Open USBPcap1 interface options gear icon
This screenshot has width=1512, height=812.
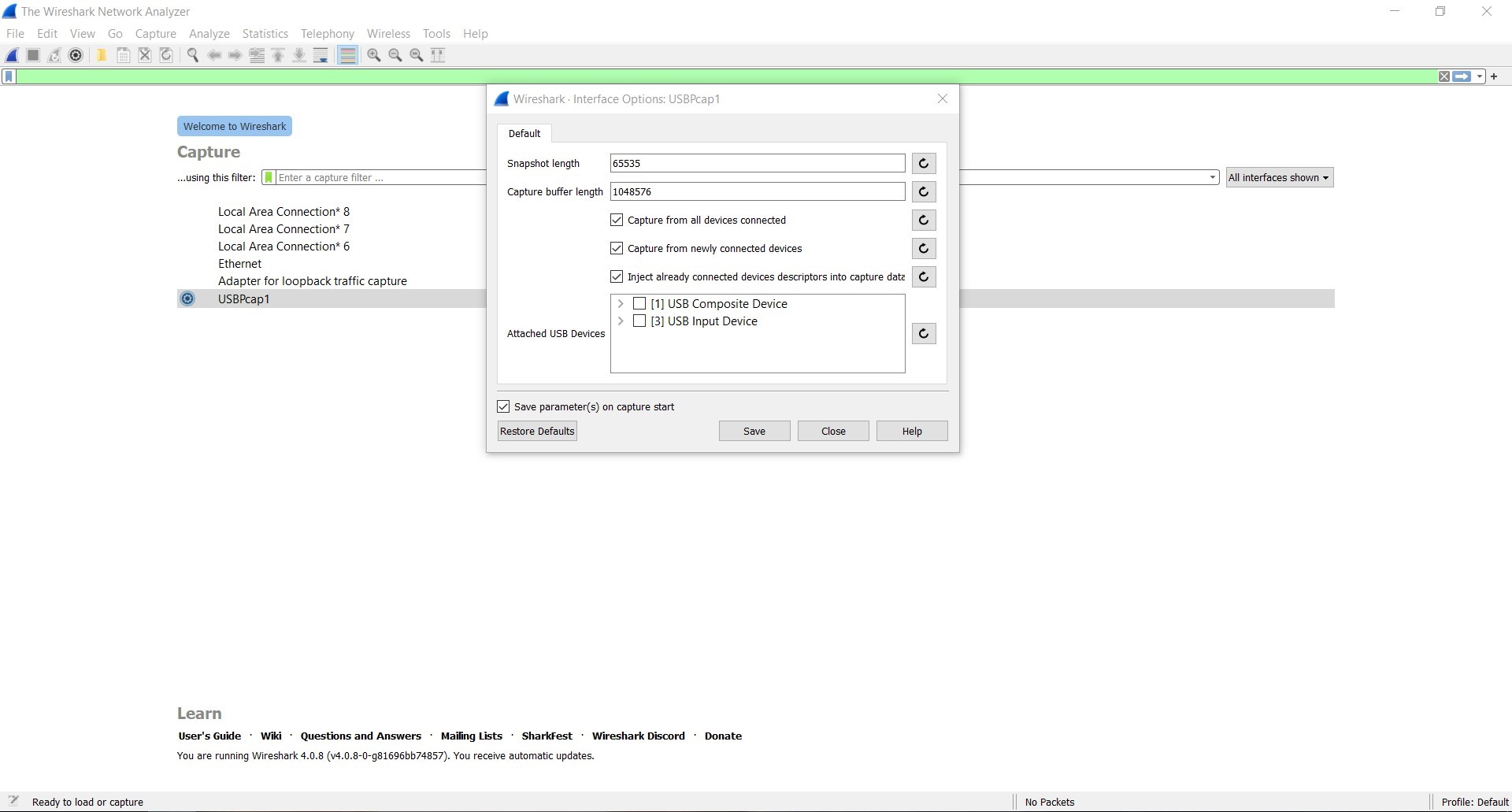pyautogui.click(x=187, y=298)
